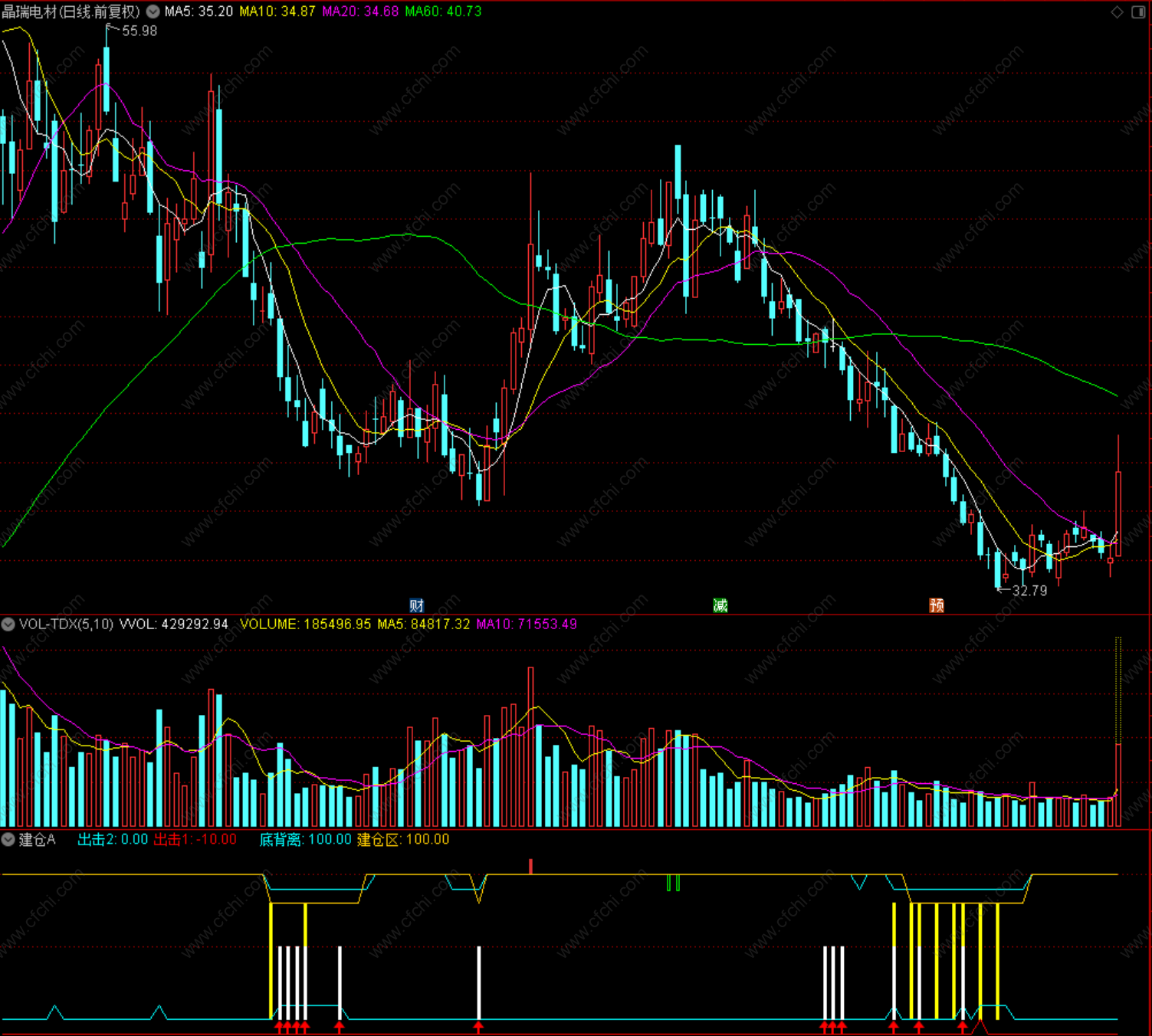Toggle the side panel icon at top right

tap(1138, 11)
